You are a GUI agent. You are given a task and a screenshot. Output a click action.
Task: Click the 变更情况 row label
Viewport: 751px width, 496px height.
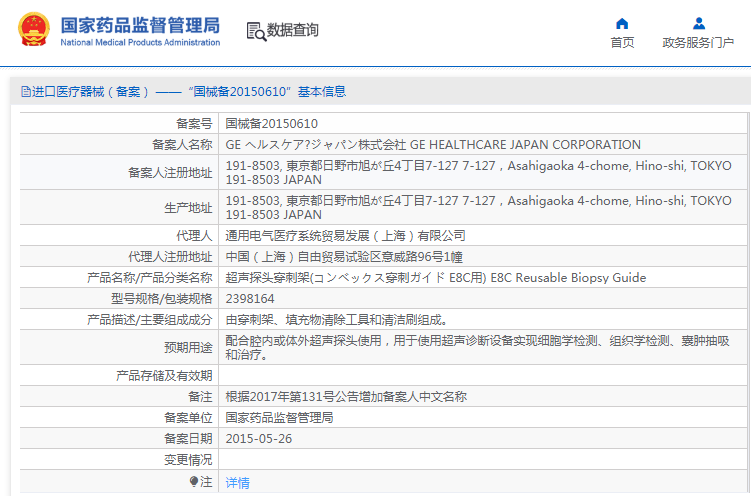pos(188,460)
